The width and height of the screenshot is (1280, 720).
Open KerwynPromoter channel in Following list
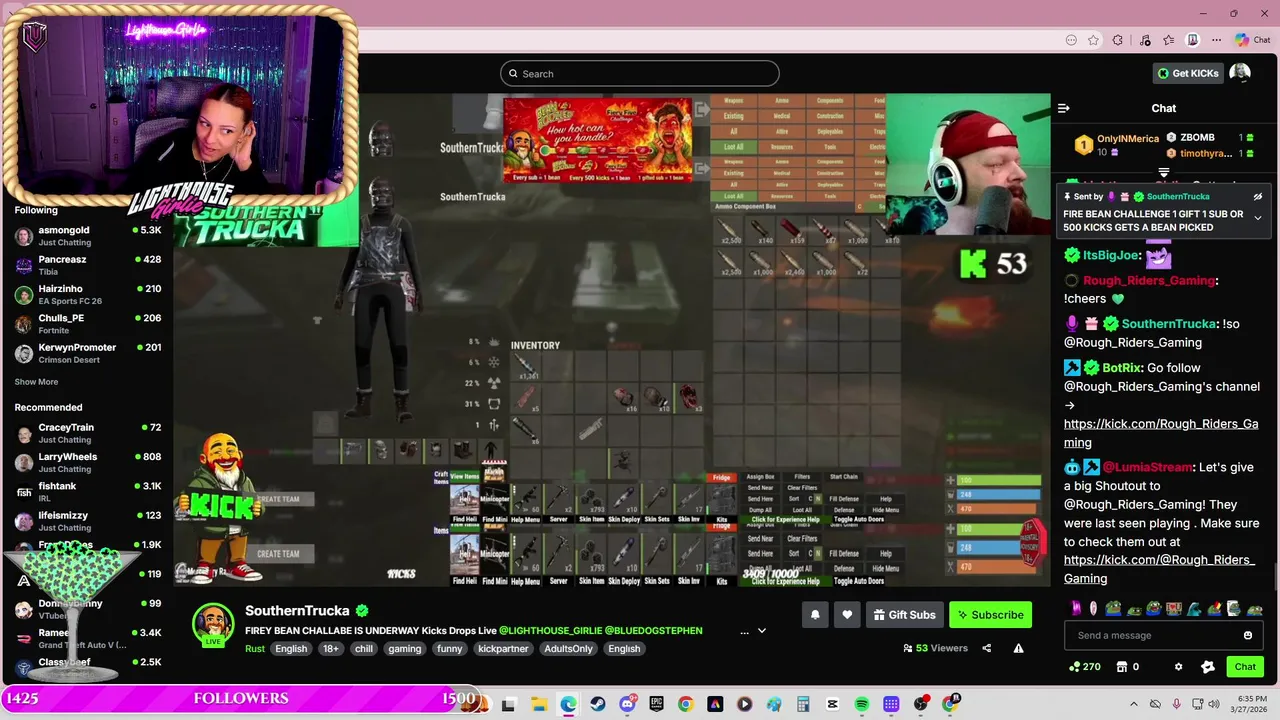88,353
